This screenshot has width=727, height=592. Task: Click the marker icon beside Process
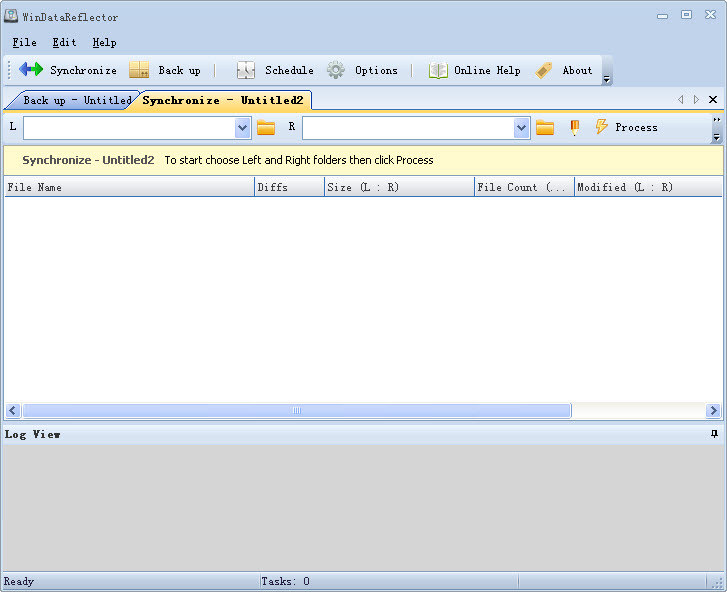[575, 127]
